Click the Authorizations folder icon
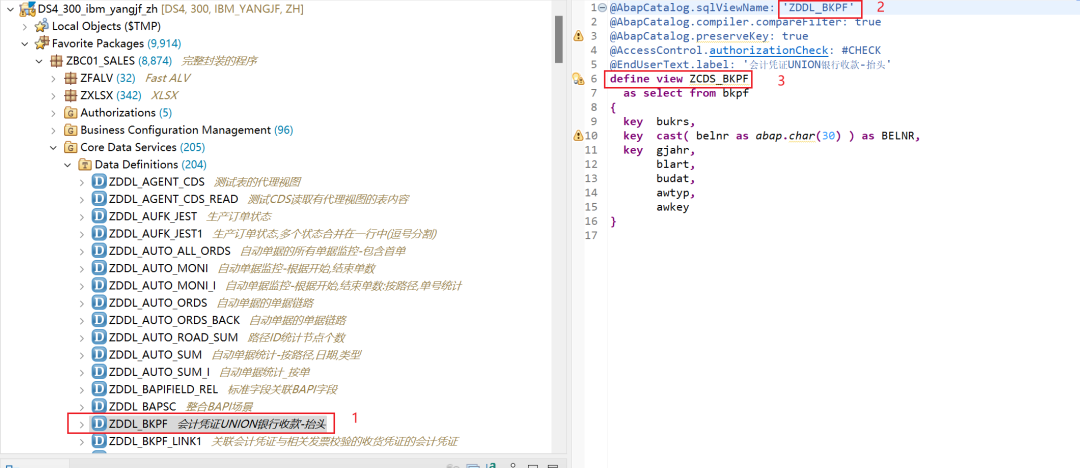Image resolution: width=1080 pixels, height=468 pixels. coord(70,112)
